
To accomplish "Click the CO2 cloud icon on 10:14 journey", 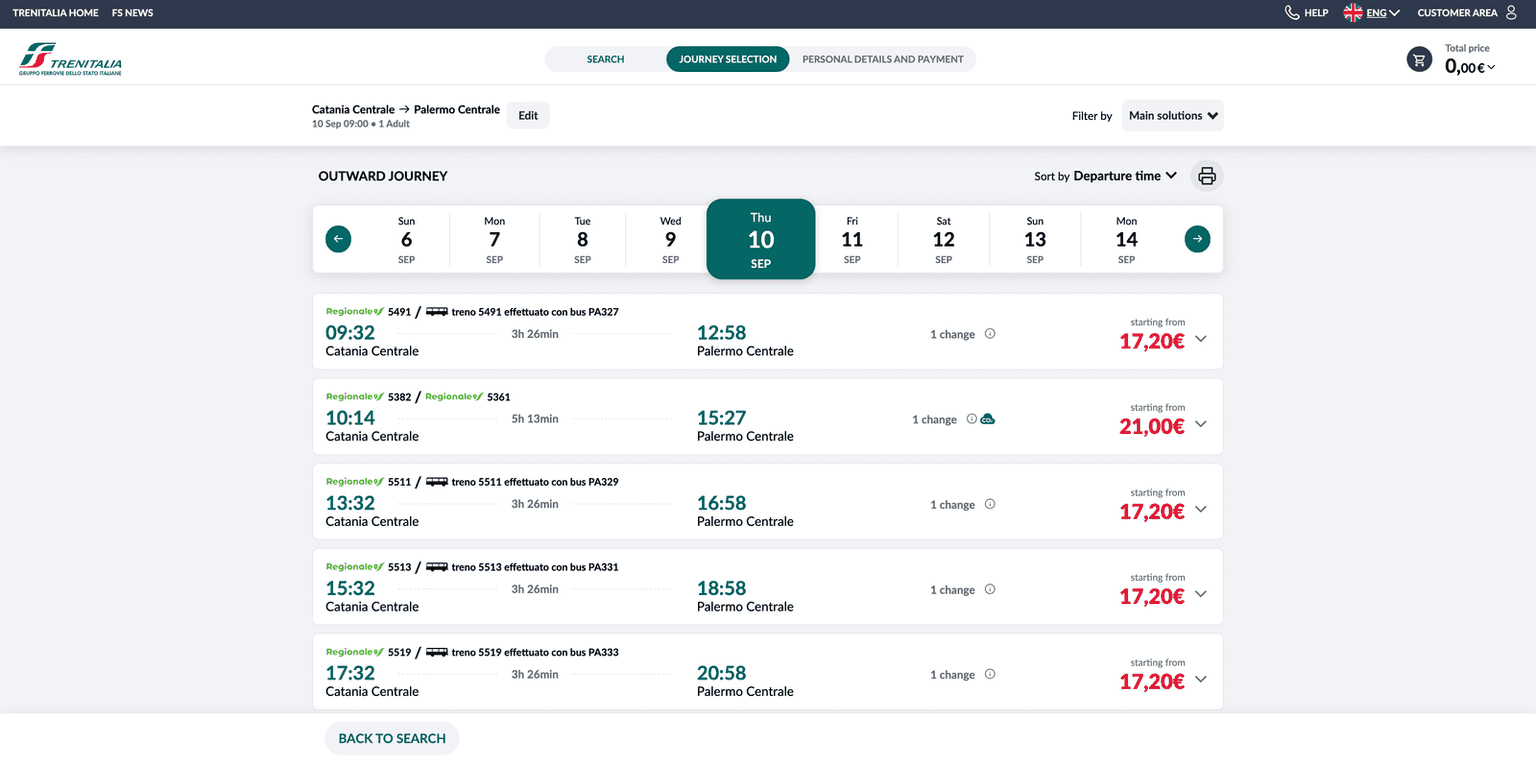I will 987,419.
